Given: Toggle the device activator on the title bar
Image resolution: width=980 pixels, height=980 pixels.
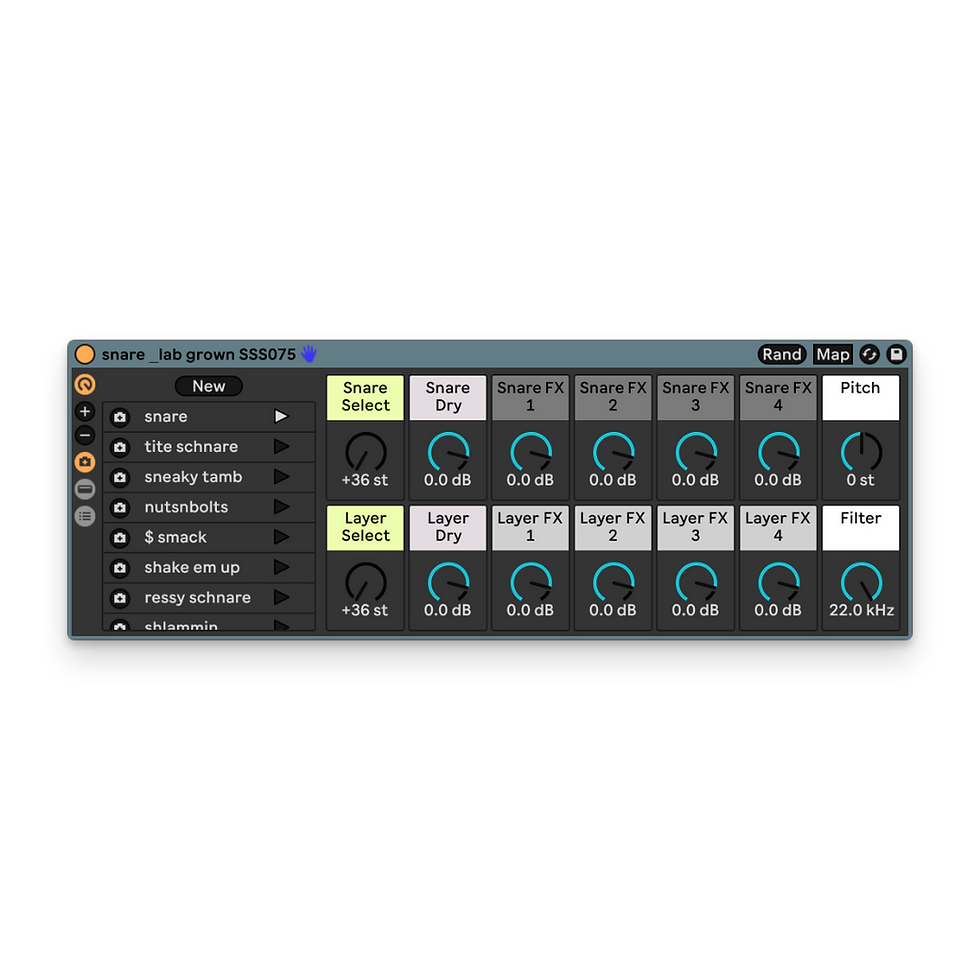Looking at the screenshot, I should click(x=84, y=354).
